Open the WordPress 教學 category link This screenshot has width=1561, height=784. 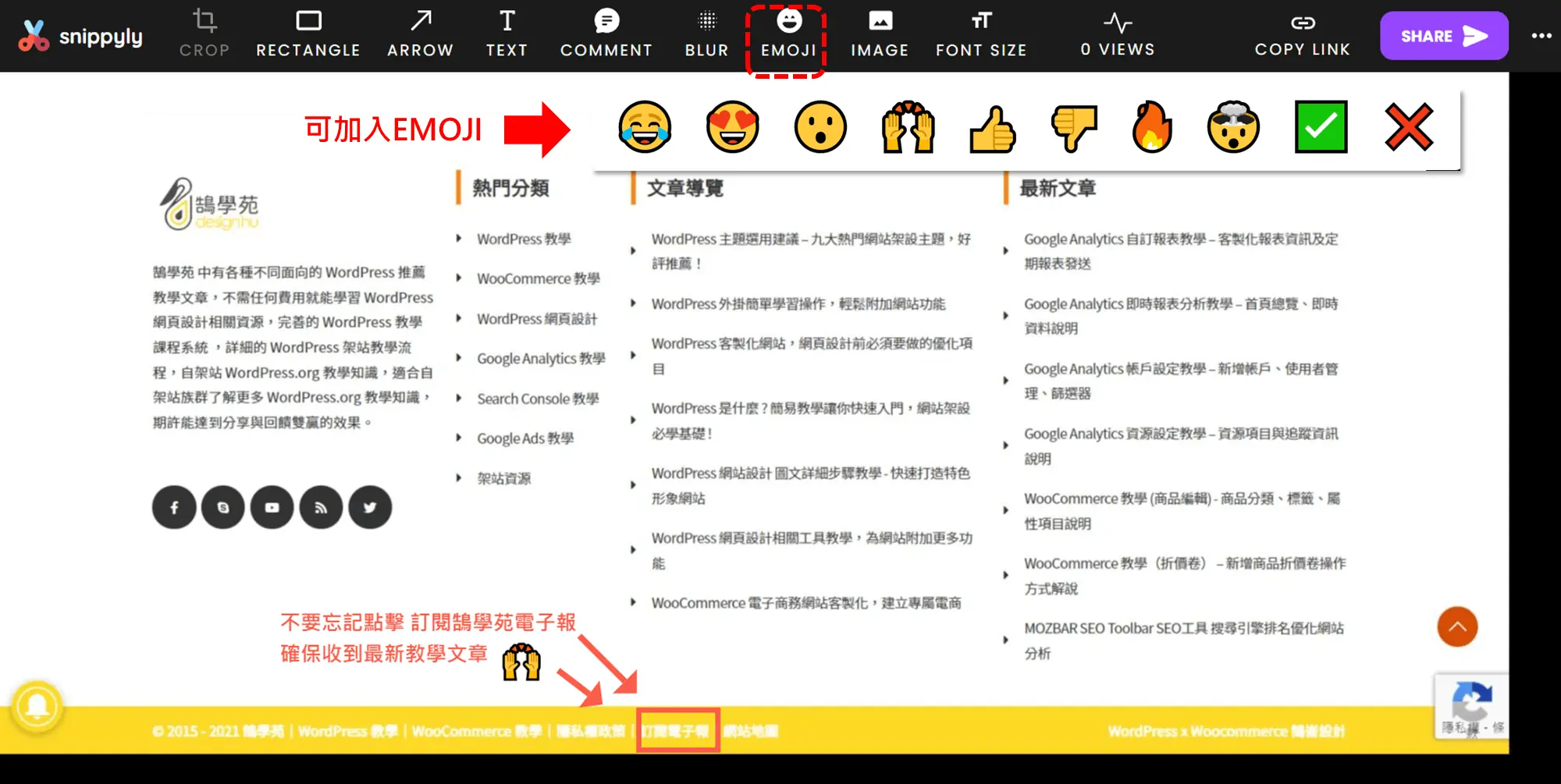click(x=524, y=239)
